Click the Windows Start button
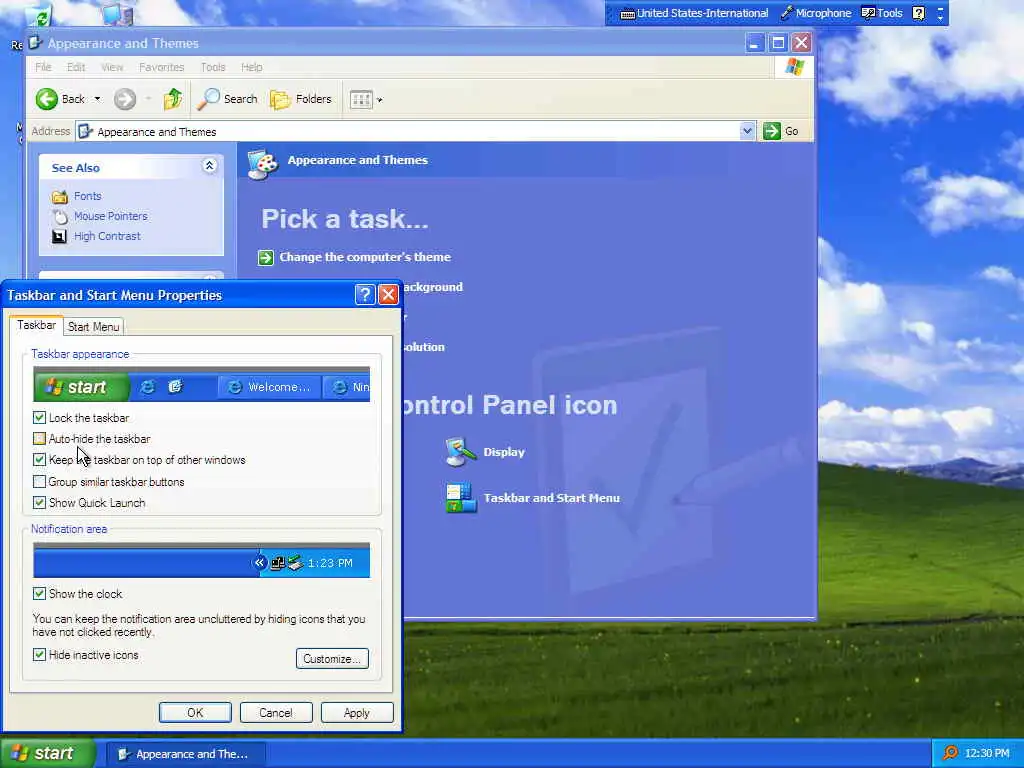The width and height of the screenshot is (1024, 768). coord(47,754)
